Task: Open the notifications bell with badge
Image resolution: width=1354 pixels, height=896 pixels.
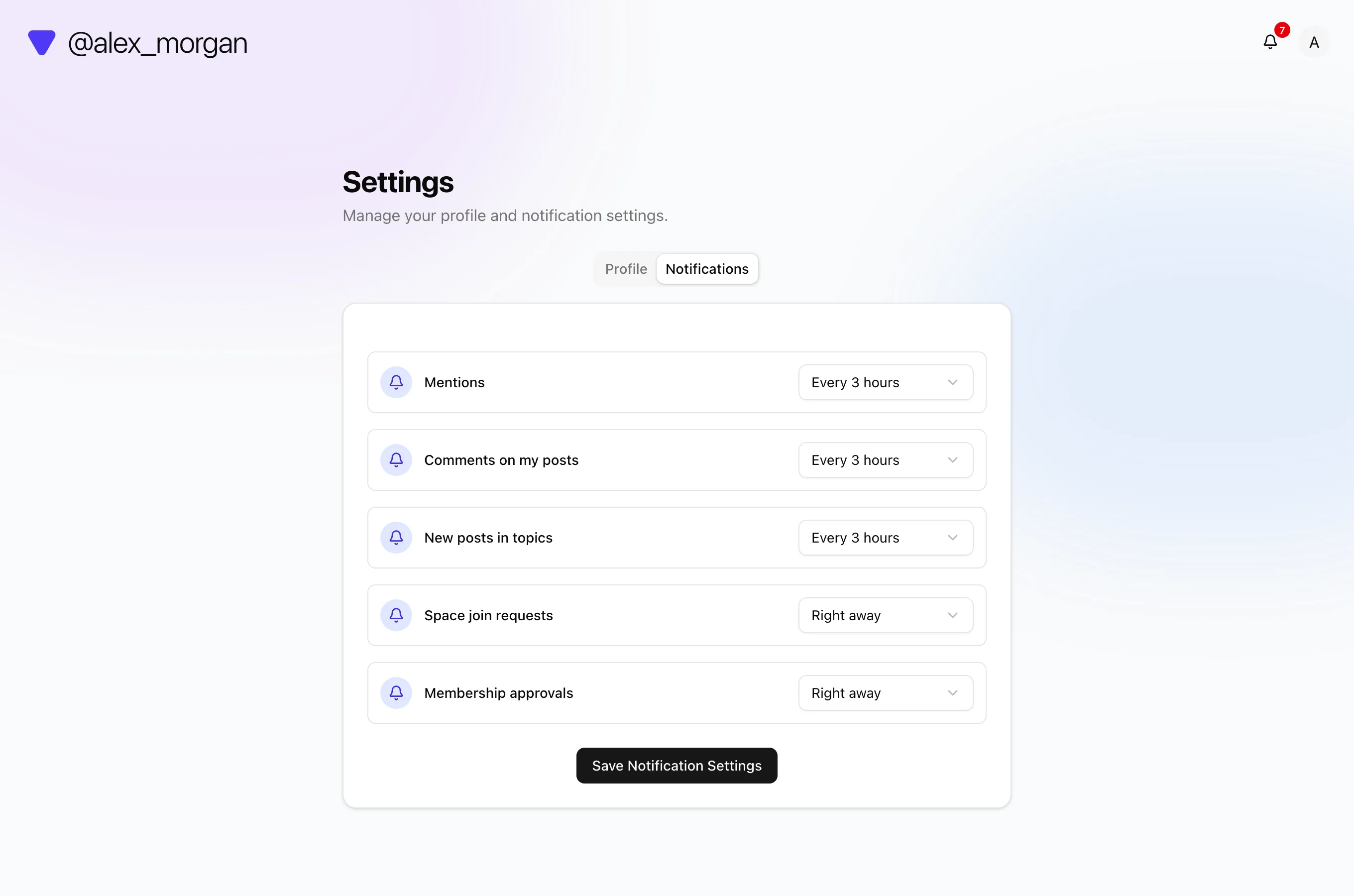Action: tap(1270, 42)
